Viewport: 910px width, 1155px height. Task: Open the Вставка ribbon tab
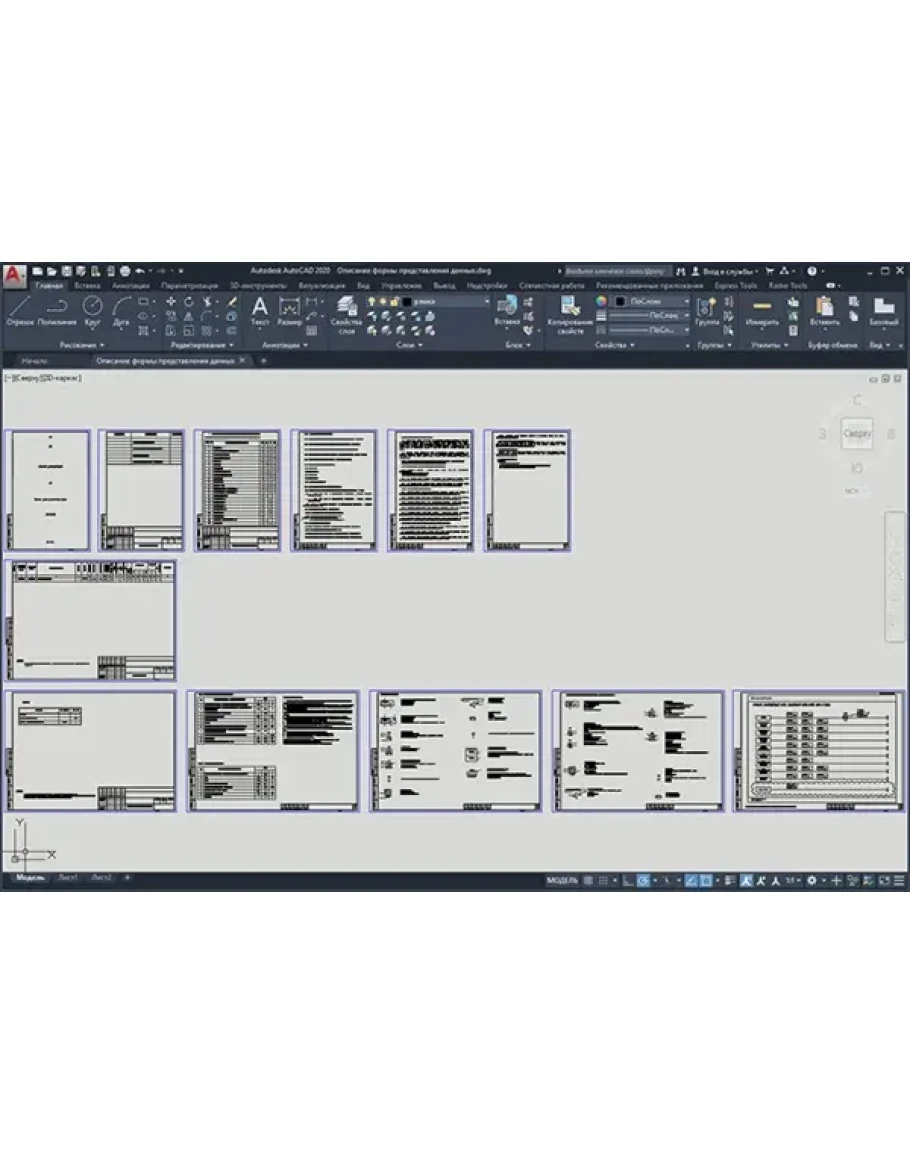click(x=87, y=286)
